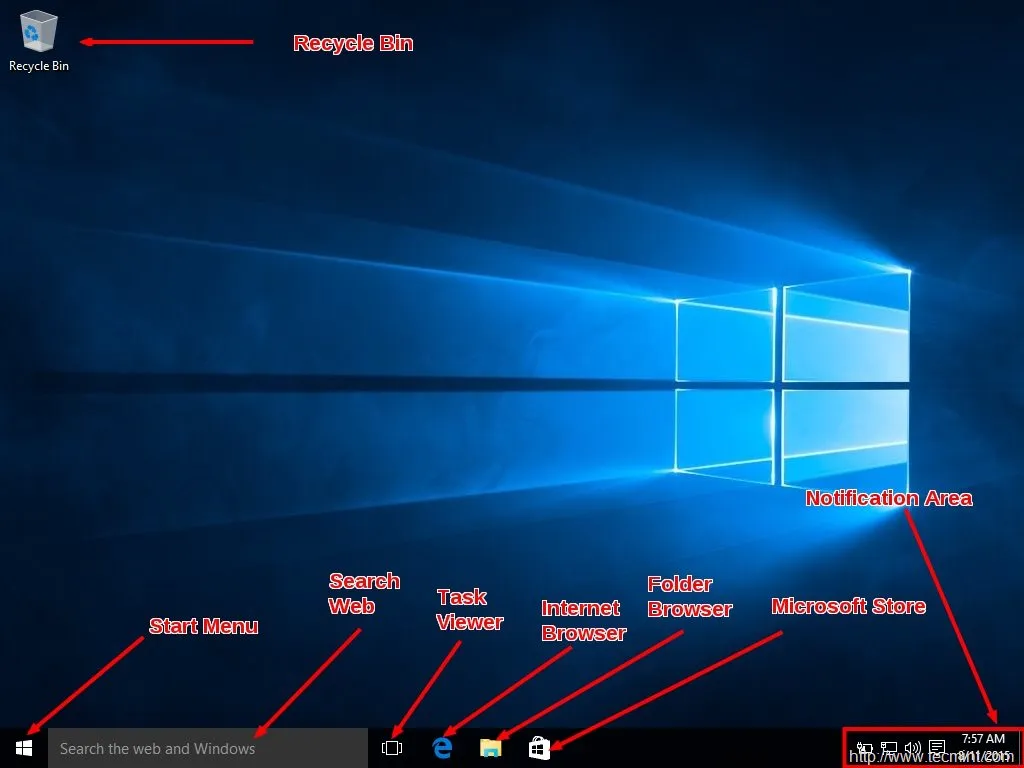This screenshot has height=768, width=1024.
Task: Launch the Store app from taskbar
Action: pyautogui.click(x=539, y=748)
